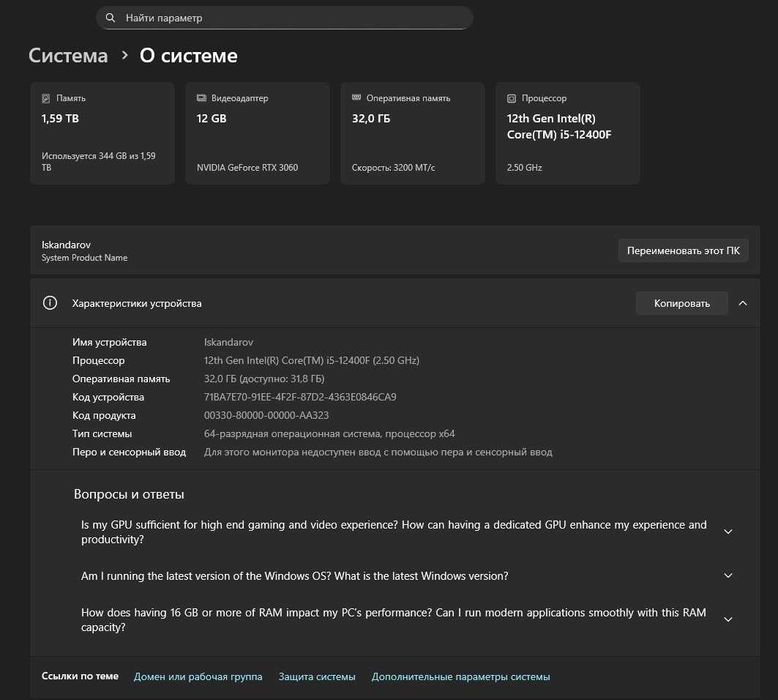Click the breadcrumb chevron arrow
The height and width of the screenshot is (700, 778).
point(125,55)
